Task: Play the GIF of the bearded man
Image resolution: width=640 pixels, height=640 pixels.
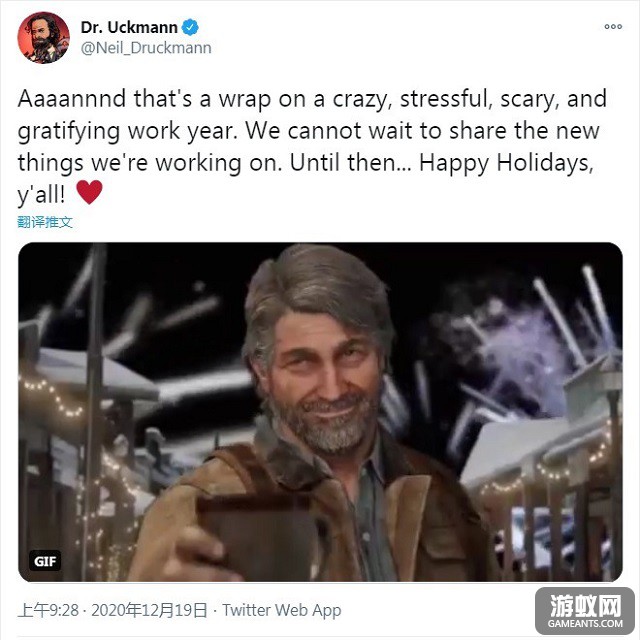Action: point(320,412)
